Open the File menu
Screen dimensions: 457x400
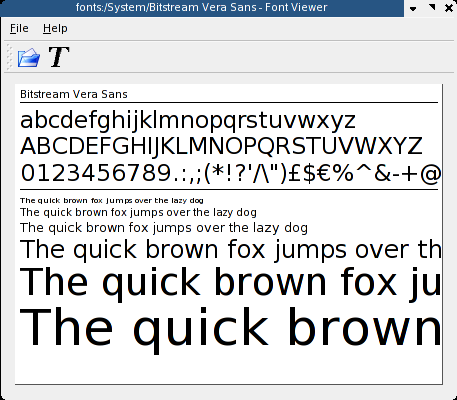point(19,28)
